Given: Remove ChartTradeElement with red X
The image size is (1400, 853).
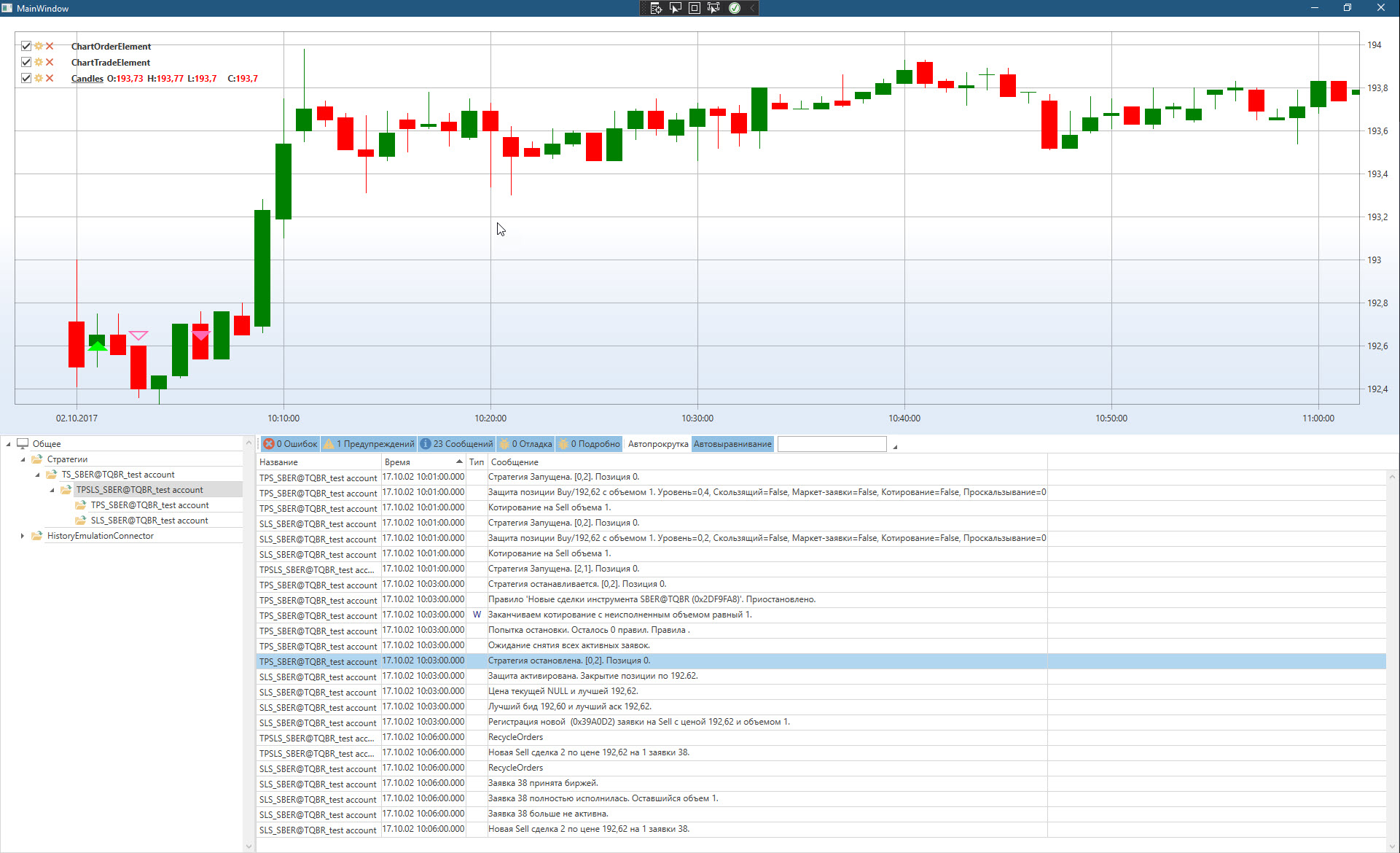Looking at the screenshot, I should (x=50, y=62).
